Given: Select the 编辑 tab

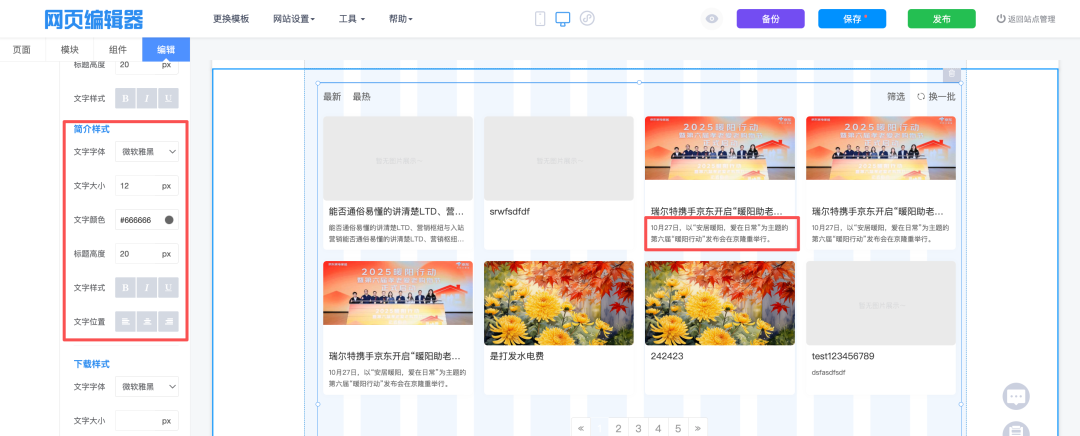Looking at the screenshot, I should click(x=166, y=50).
